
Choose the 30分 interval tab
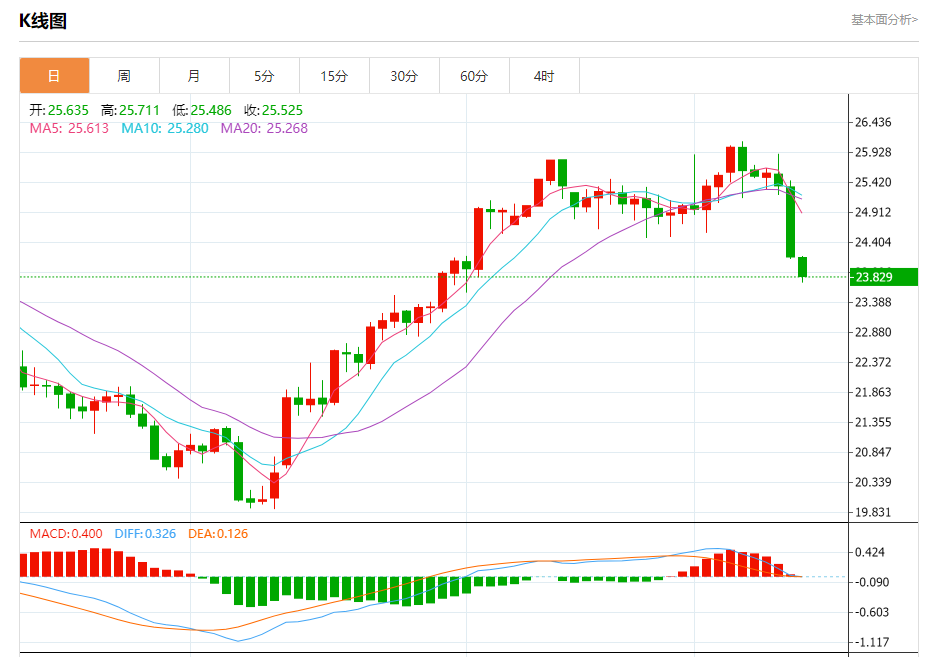(404, 76)
